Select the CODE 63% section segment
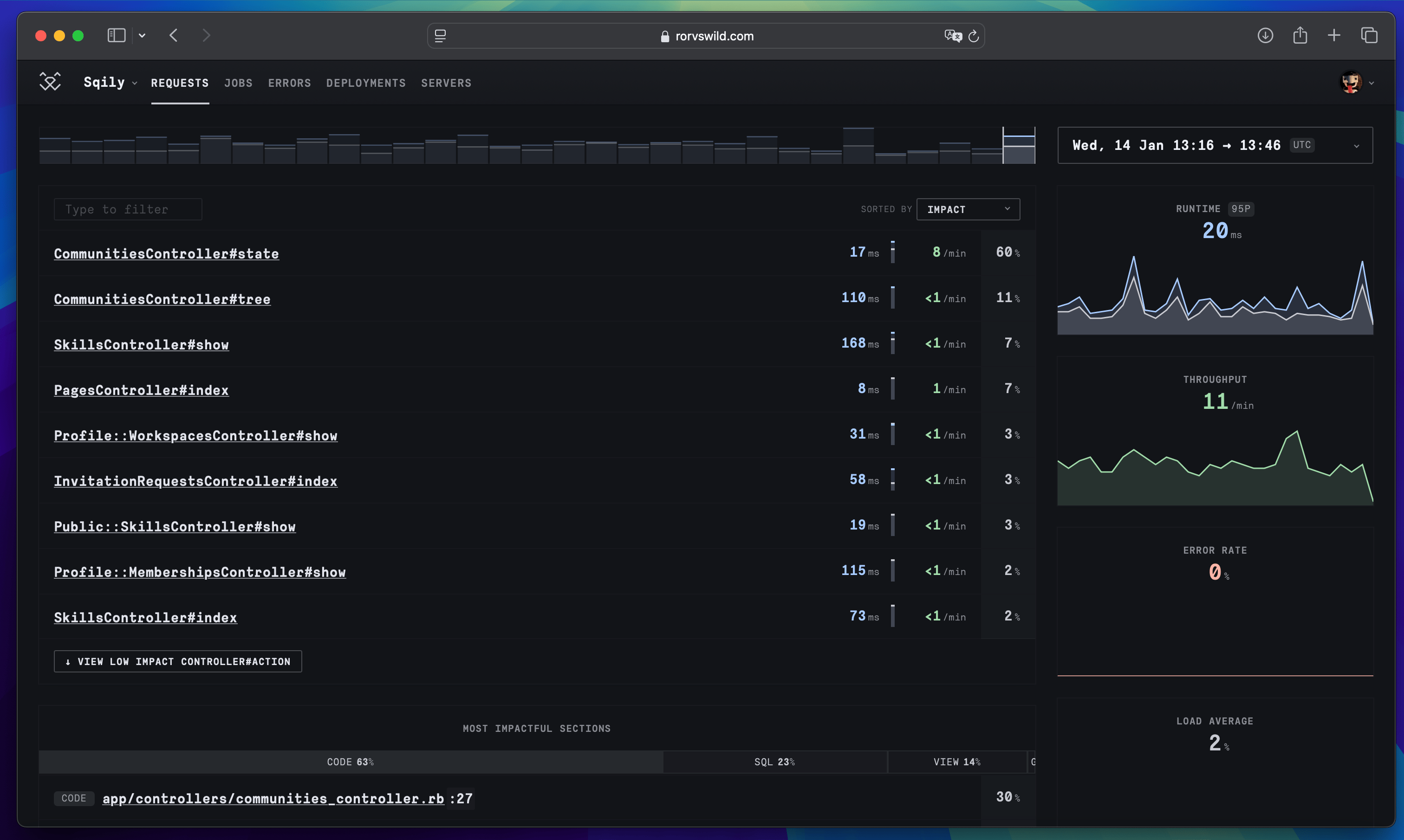The image size is (1404, 840). point(351,762)
